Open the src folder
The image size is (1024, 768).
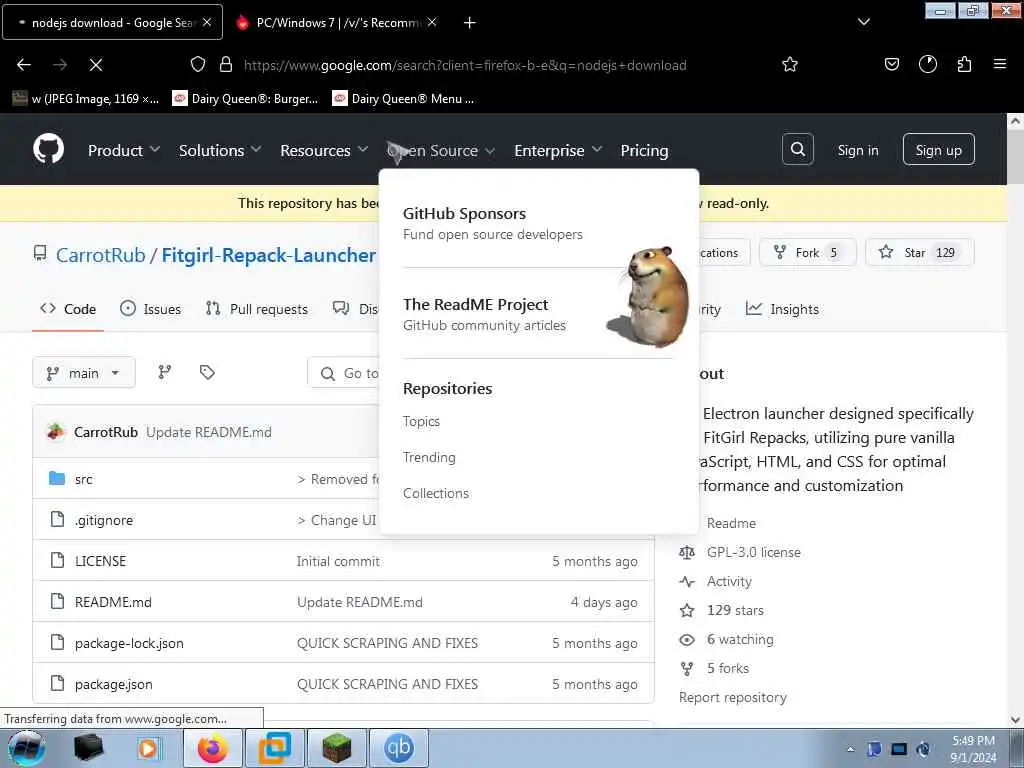click(84, 479)
